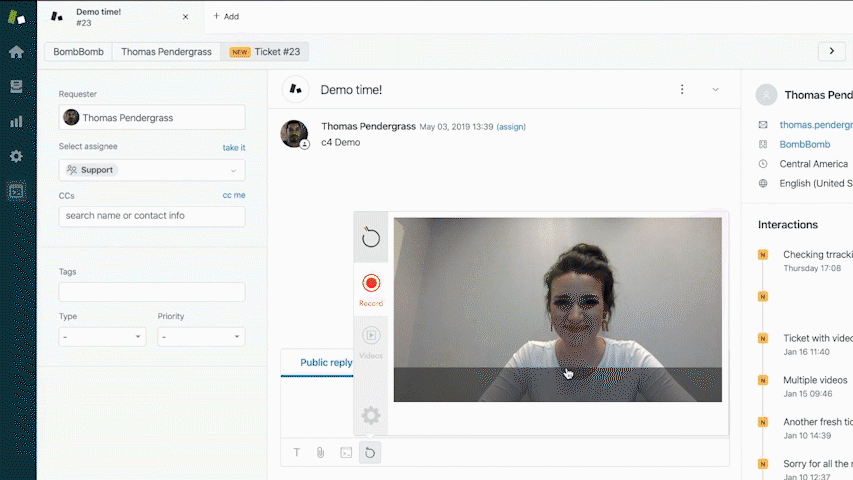Click the webcam preview video

pyautogui.click(x=558, y=310)
